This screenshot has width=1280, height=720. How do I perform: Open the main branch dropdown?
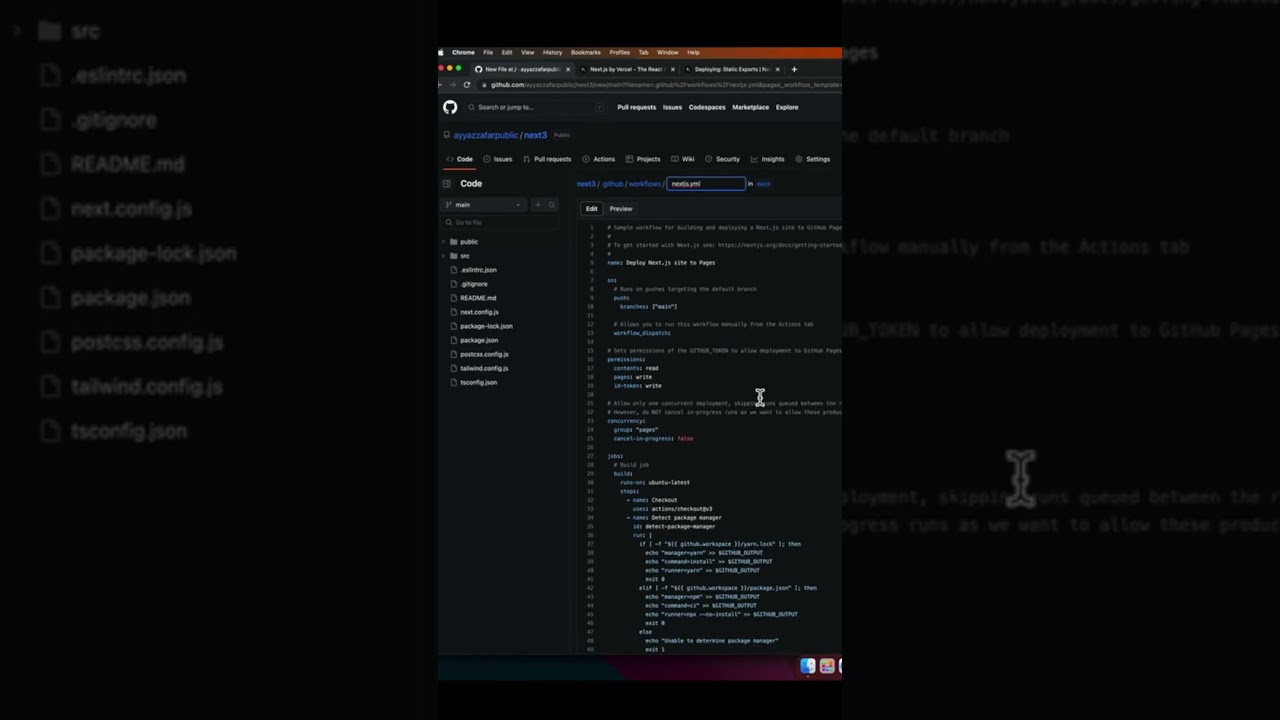(484, 205)
